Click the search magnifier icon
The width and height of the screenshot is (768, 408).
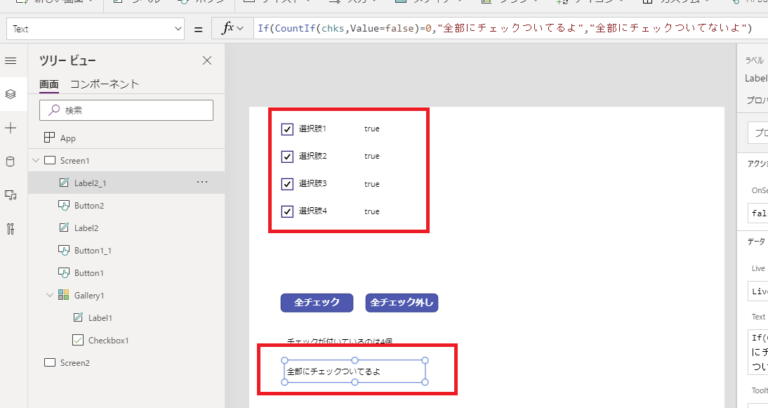click(x=54, y=110)
